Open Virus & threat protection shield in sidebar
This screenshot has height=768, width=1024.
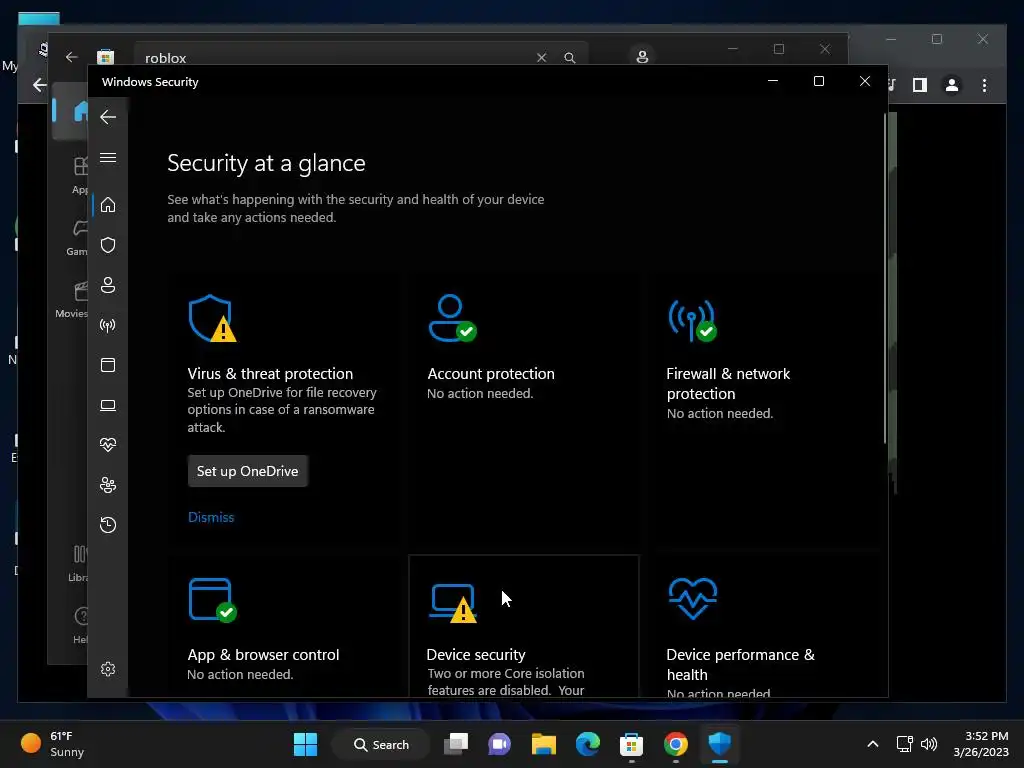tap(108, 245)
